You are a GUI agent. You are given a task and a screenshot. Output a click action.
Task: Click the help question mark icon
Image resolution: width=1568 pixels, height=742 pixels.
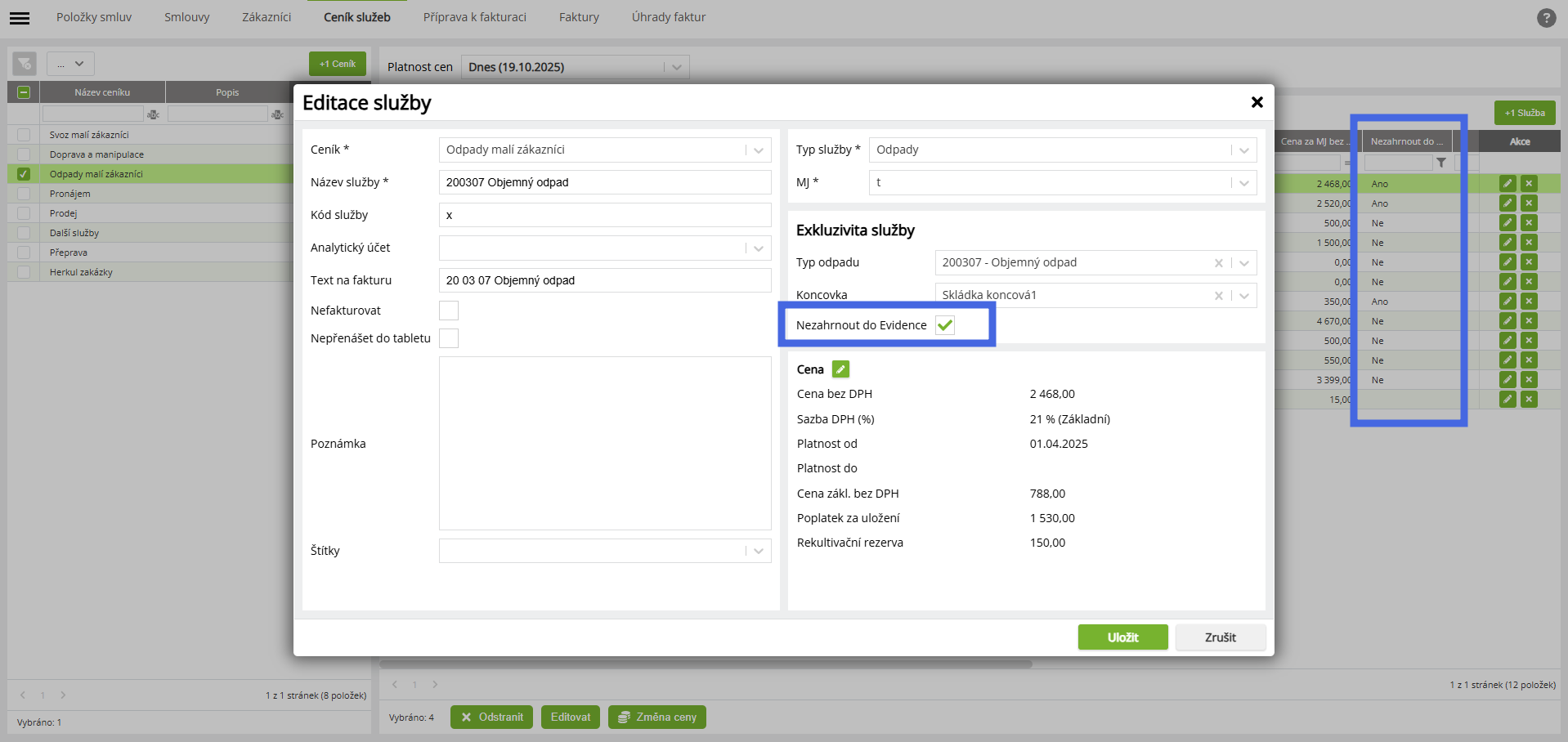click(x=1546, y=18)
